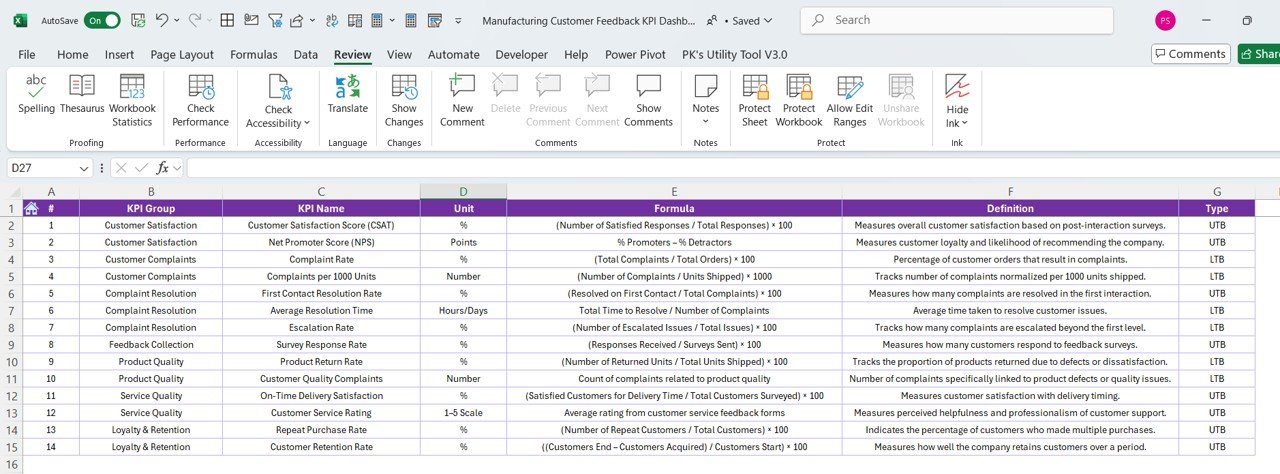1280x474 pixels.
Task: Select the '1–5 Scale' cell
Action: (463, 412)
